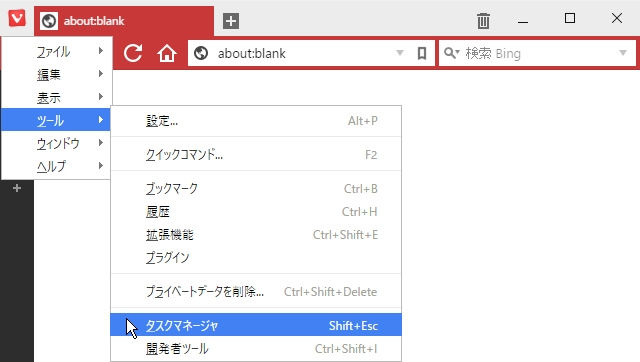
Task: Bookmark this page with bookmark icon
Action: point(422,53)
